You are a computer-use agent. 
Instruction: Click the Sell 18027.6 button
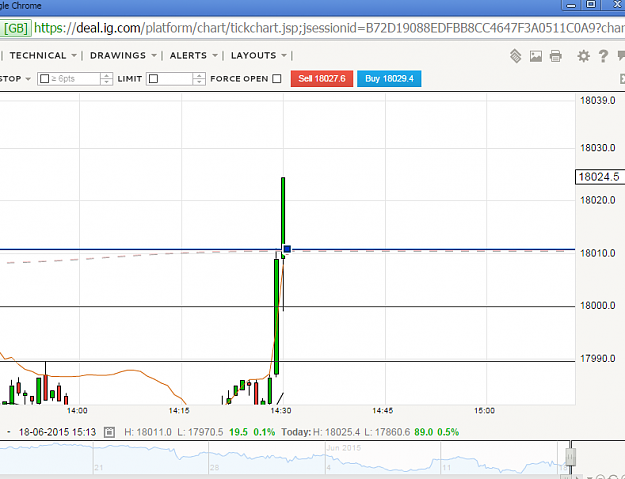tap(322, 79)
